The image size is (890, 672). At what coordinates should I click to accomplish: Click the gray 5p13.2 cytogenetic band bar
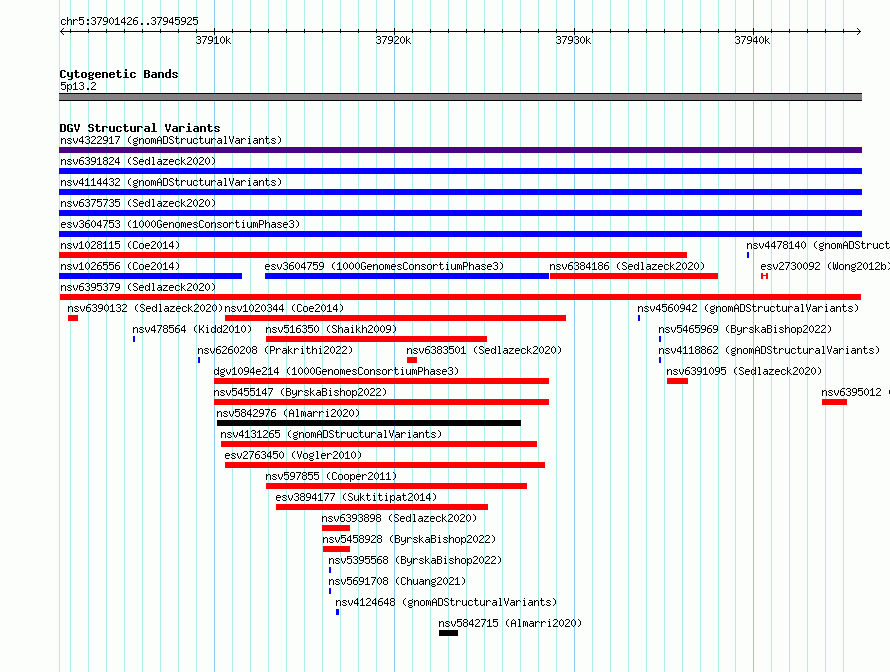coord(460,97)
